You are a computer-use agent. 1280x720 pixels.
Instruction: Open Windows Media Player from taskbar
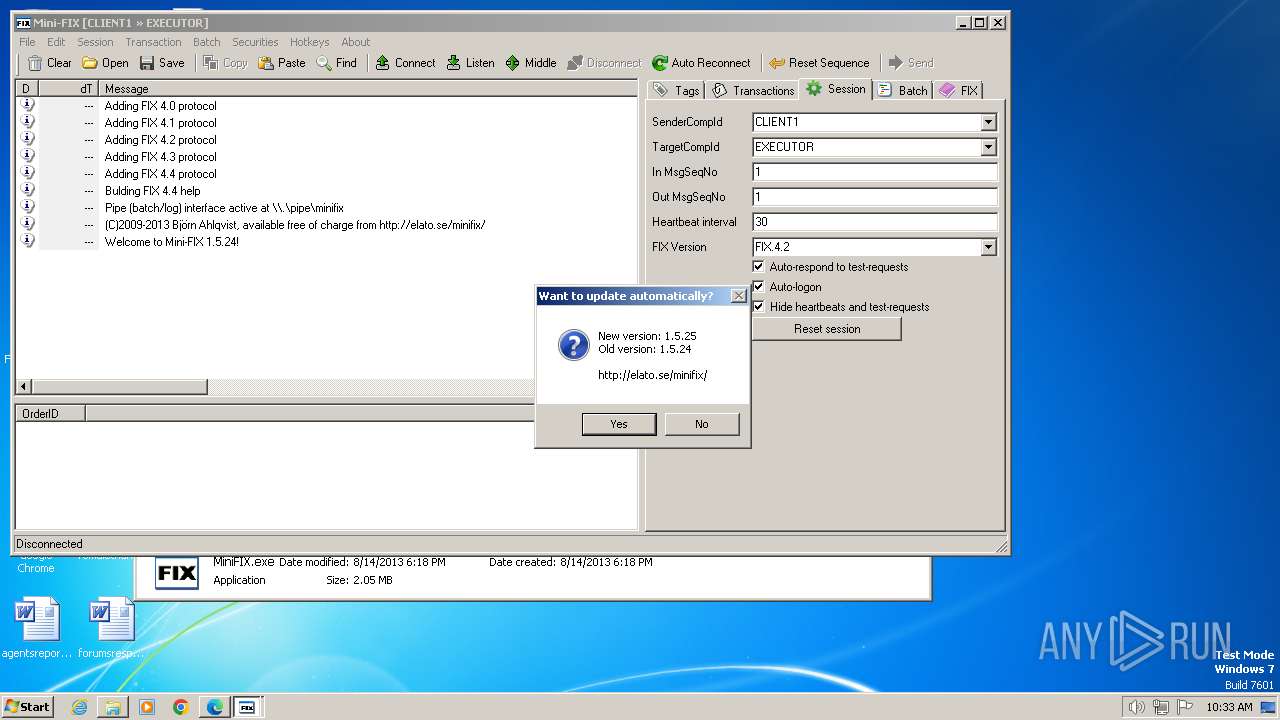[x=147, y=707]
